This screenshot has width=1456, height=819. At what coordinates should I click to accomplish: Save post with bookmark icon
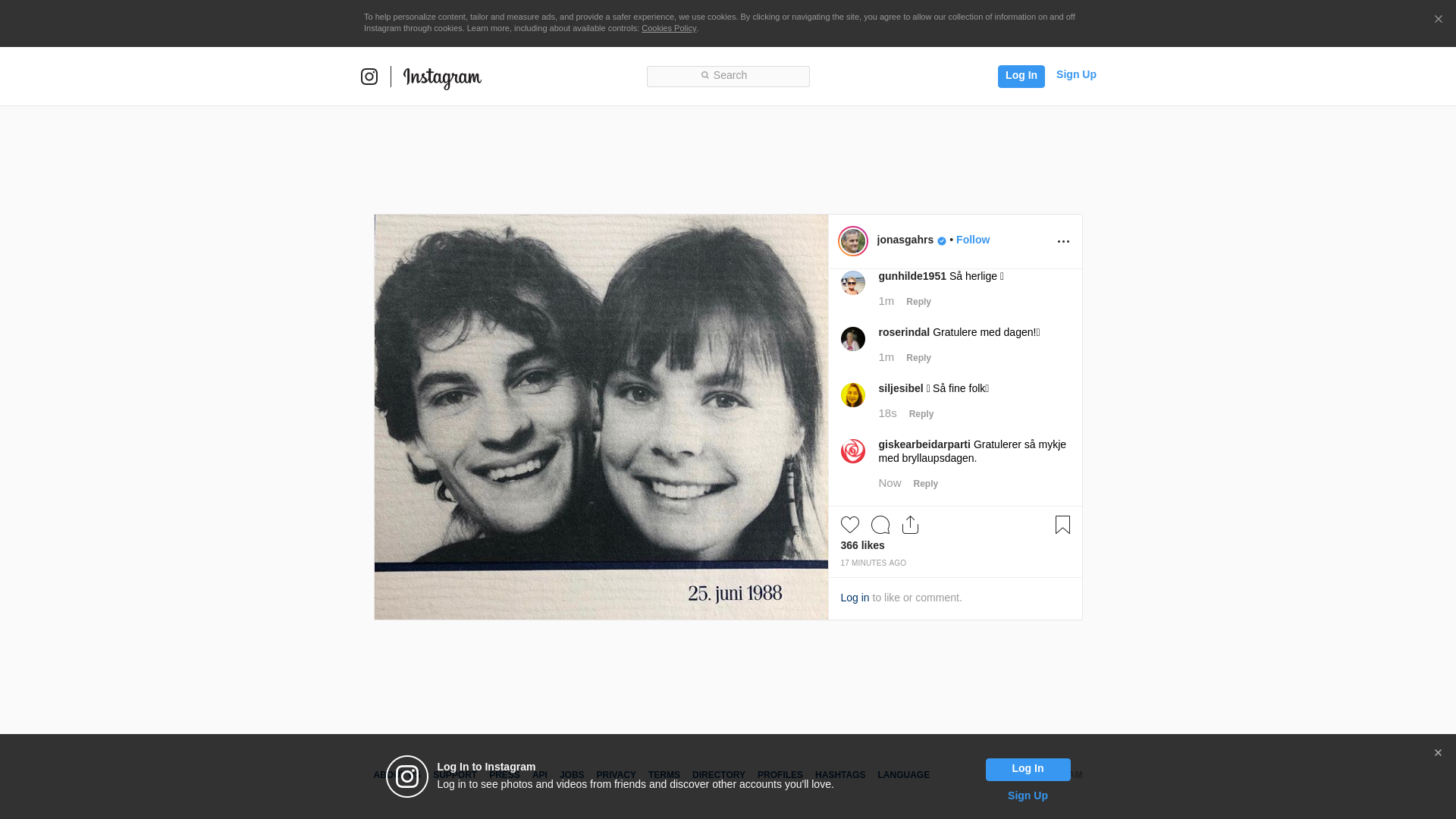point(1062,525)
